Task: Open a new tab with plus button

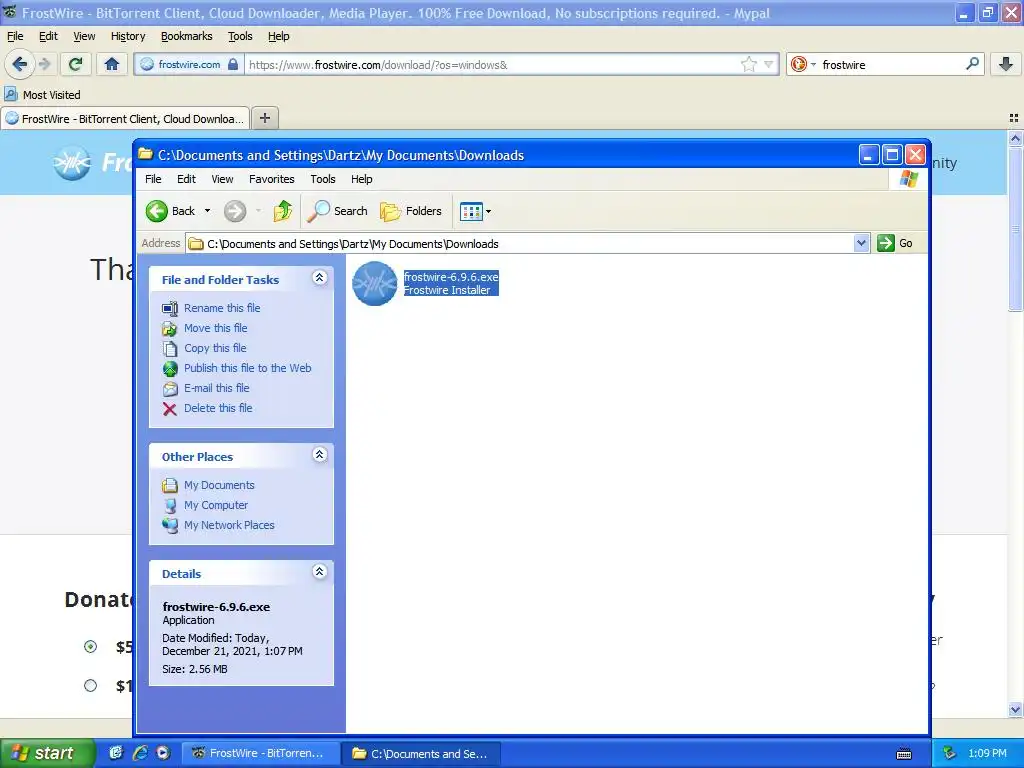Action: 264,118
